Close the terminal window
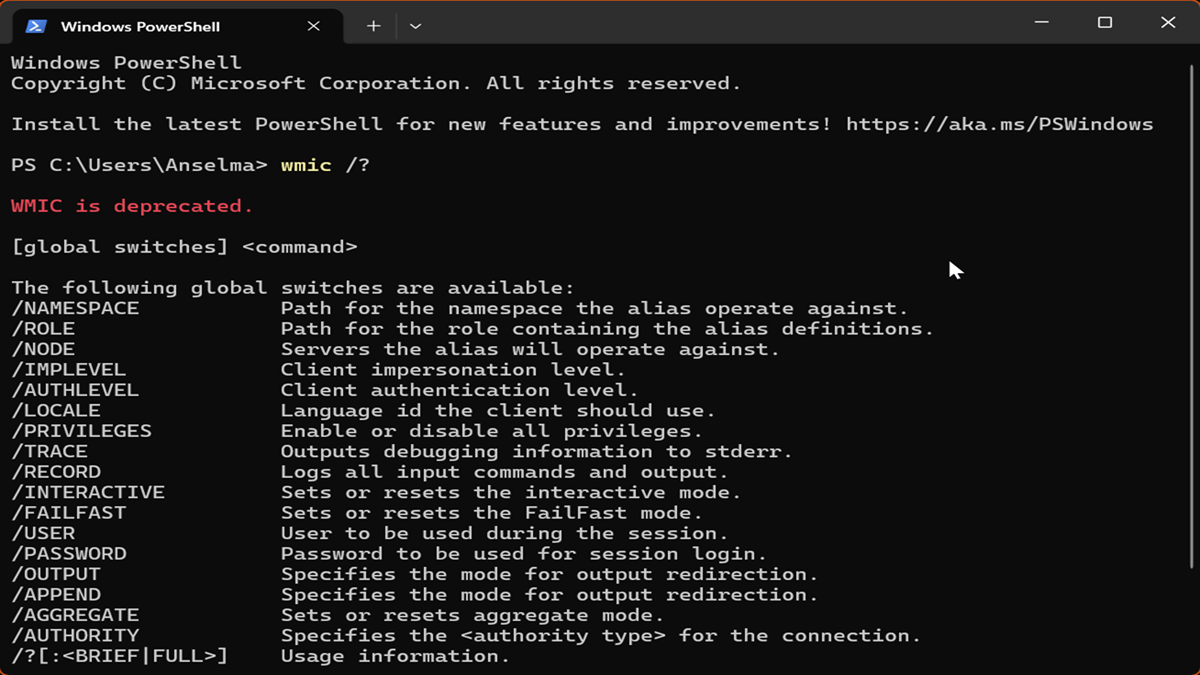This screenshot has width=1200, height=675. click(1168, 22)
